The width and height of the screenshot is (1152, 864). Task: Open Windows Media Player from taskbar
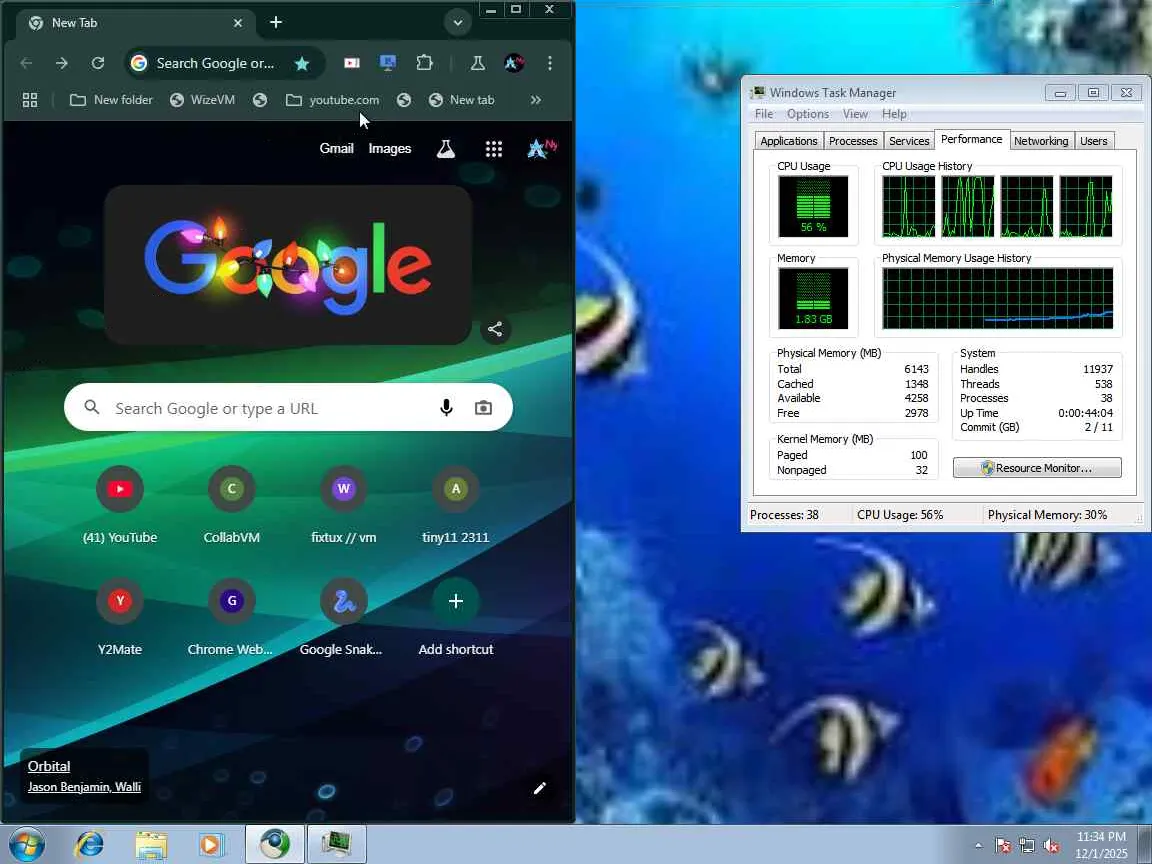tap(212, 844)
